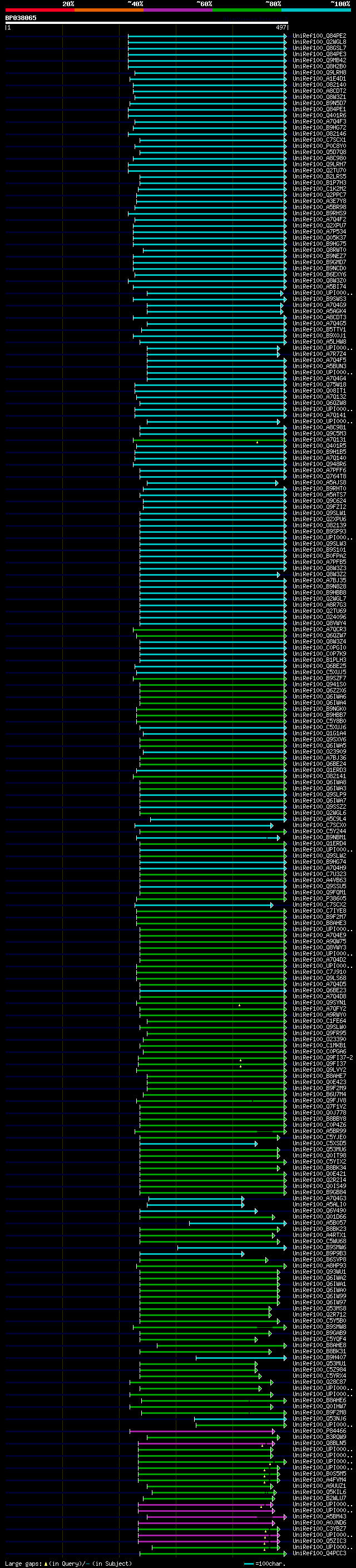The width and height of the screenshot is (356, 1568).
Task: Select hit label UniRef100_A8CDT2
Action: click(x=319, y=91)
